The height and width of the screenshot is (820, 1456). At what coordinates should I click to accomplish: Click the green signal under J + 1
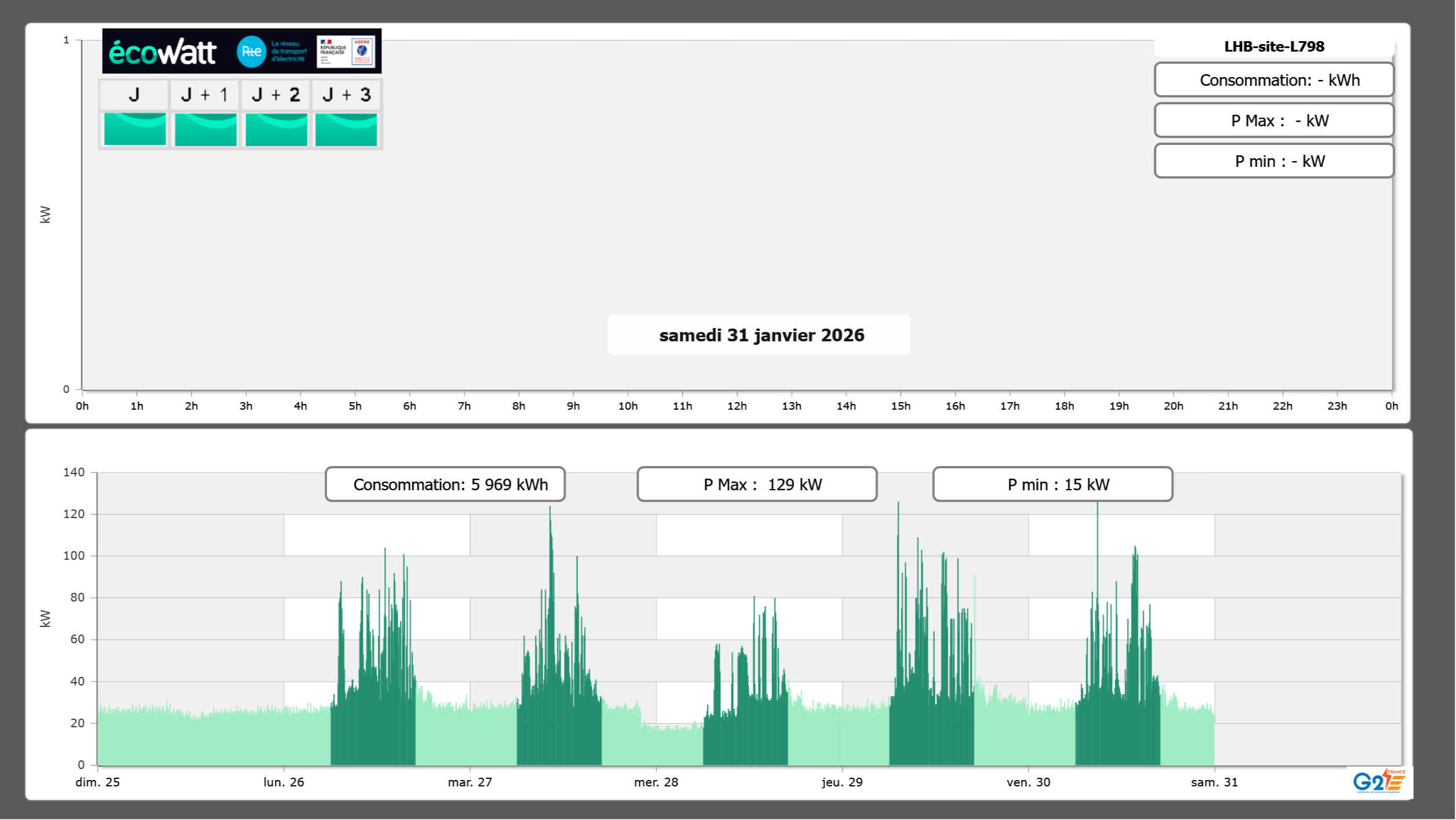(205, 129)
